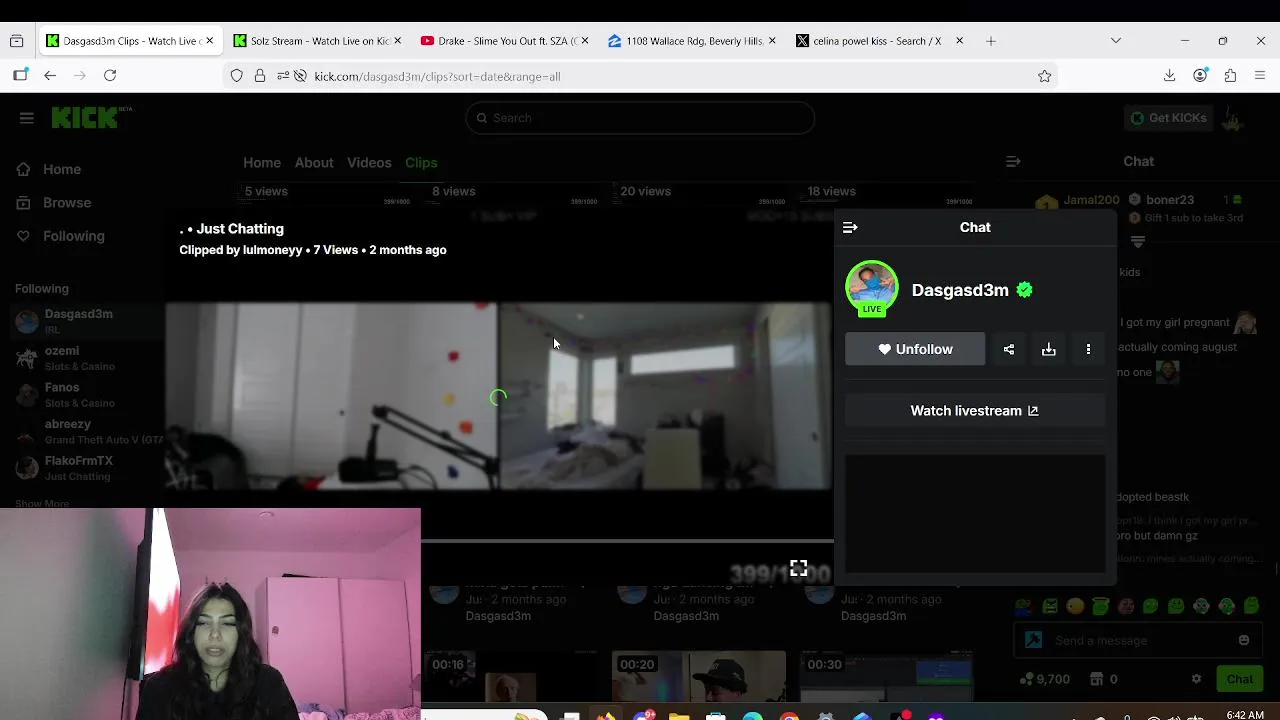This screenshot has height=720, width=1280.
Task: Open browser downloads panel
Action: [x=1169, y=76]
